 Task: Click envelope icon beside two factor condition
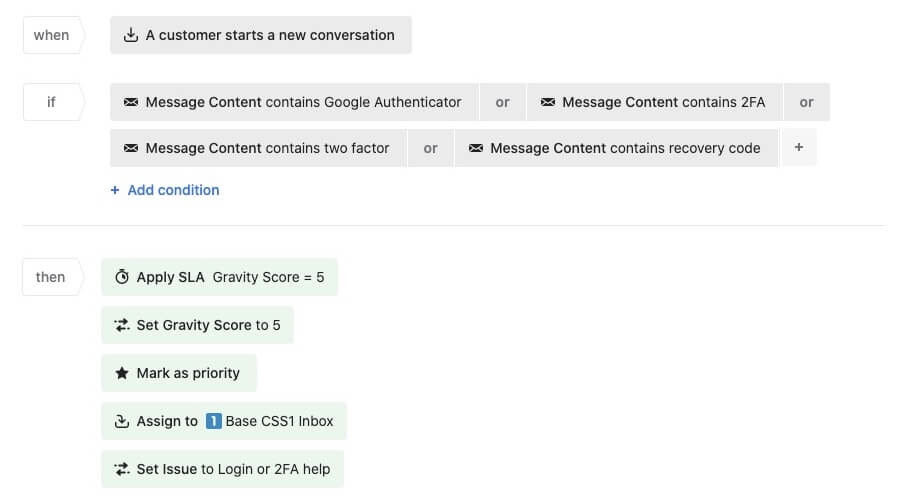(x=131, y=148)
